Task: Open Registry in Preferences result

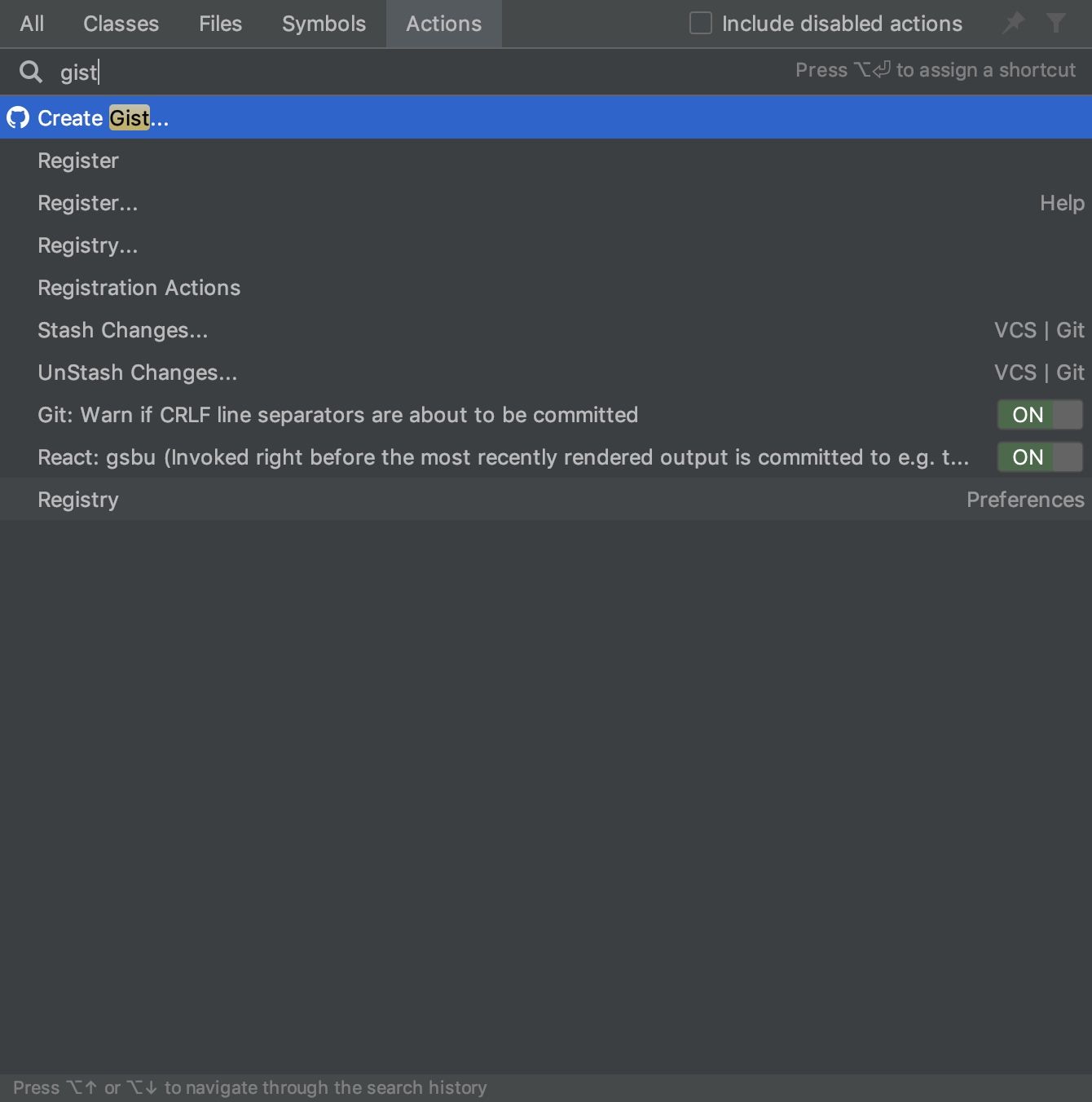Action: coord(78,500)
